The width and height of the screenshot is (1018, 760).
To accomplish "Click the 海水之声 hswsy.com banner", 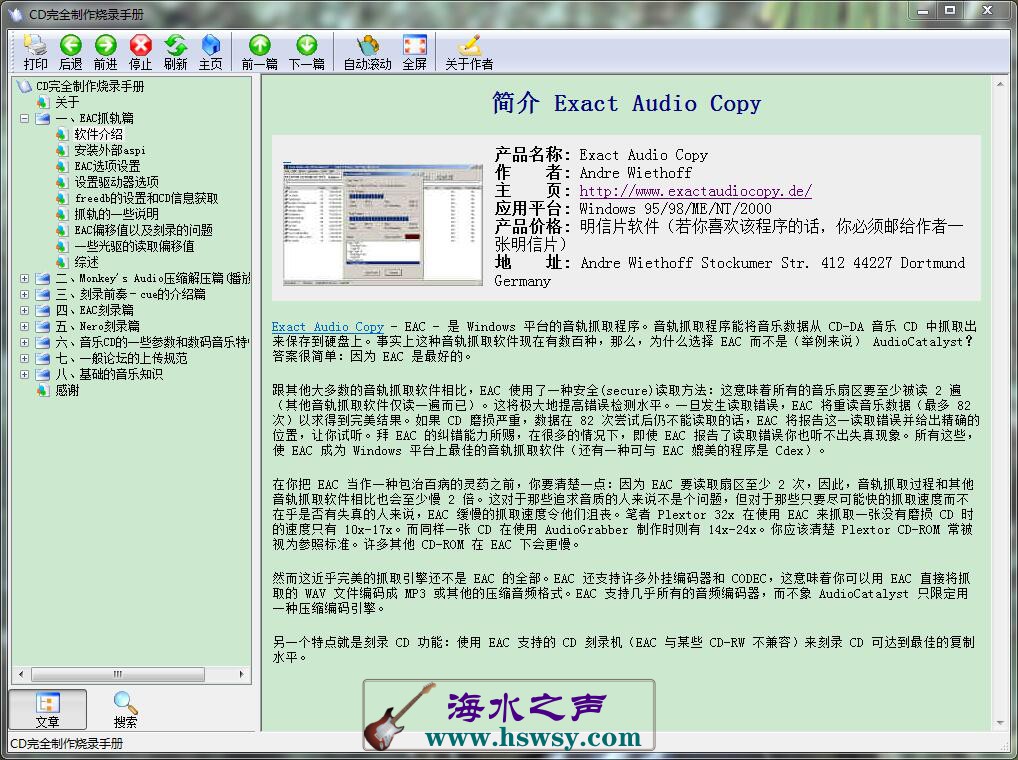I will [x=509, y=715].
